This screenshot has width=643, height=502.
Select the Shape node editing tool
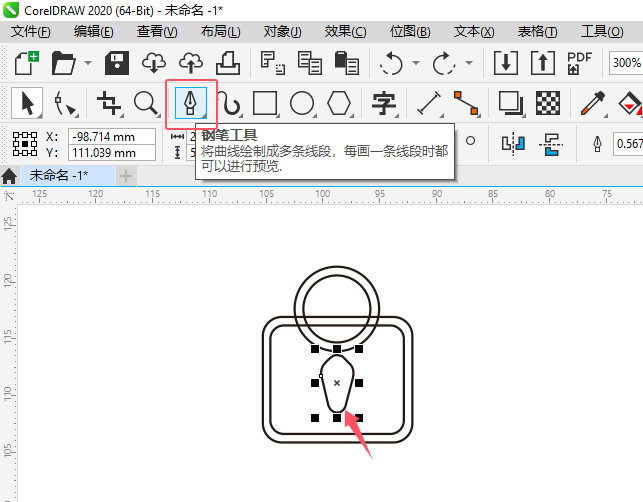tap(65, 103)
